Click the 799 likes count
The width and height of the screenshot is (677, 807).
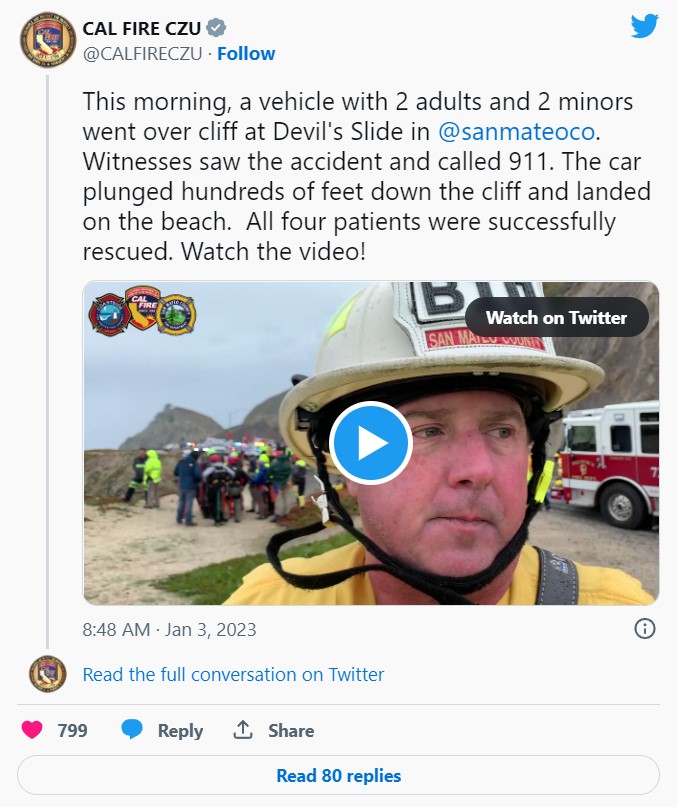click(72, 730)
